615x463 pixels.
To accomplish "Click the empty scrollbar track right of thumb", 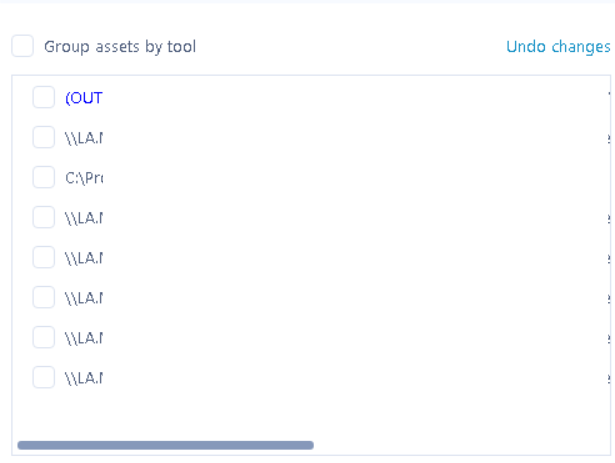I will point(460,445).
